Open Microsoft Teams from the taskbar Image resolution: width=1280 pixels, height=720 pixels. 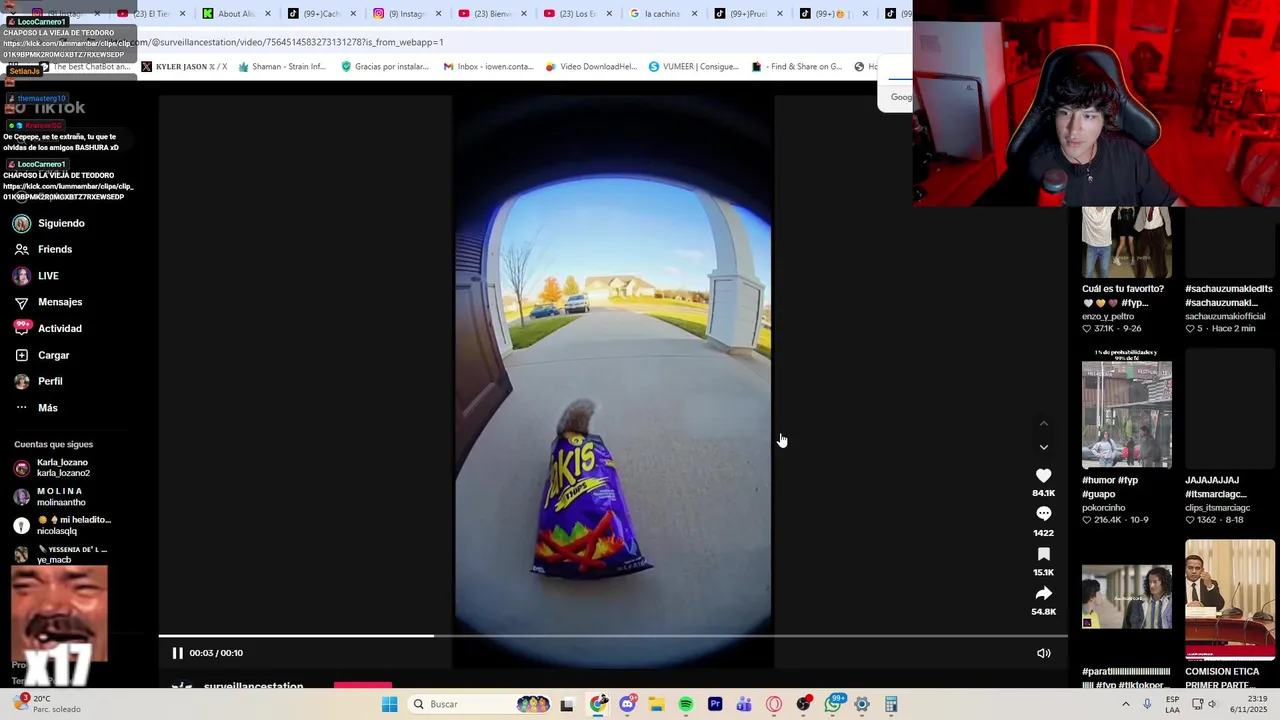point(744,704)
